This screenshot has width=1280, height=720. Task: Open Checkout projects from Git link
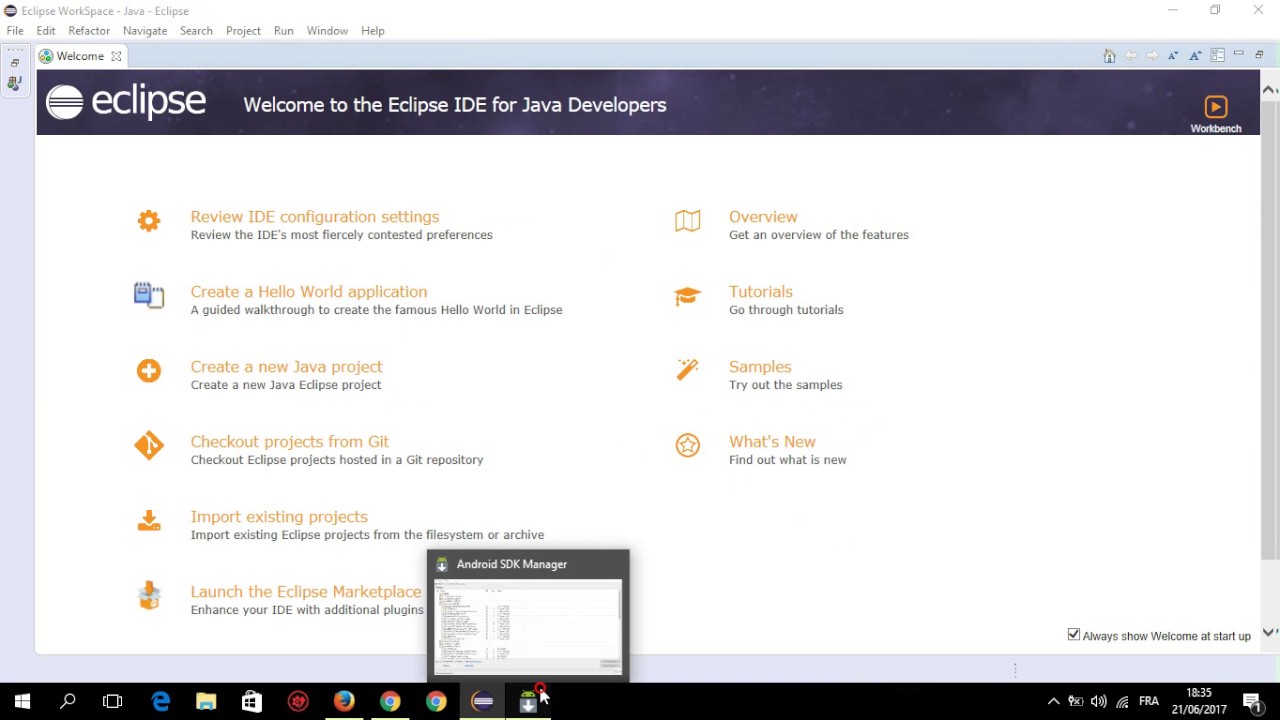coord(290,442)
